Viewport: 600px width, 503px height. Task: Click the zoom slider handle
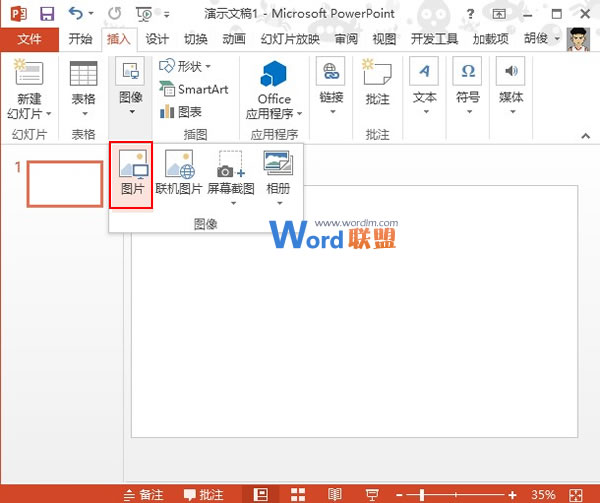click(422, 495)
